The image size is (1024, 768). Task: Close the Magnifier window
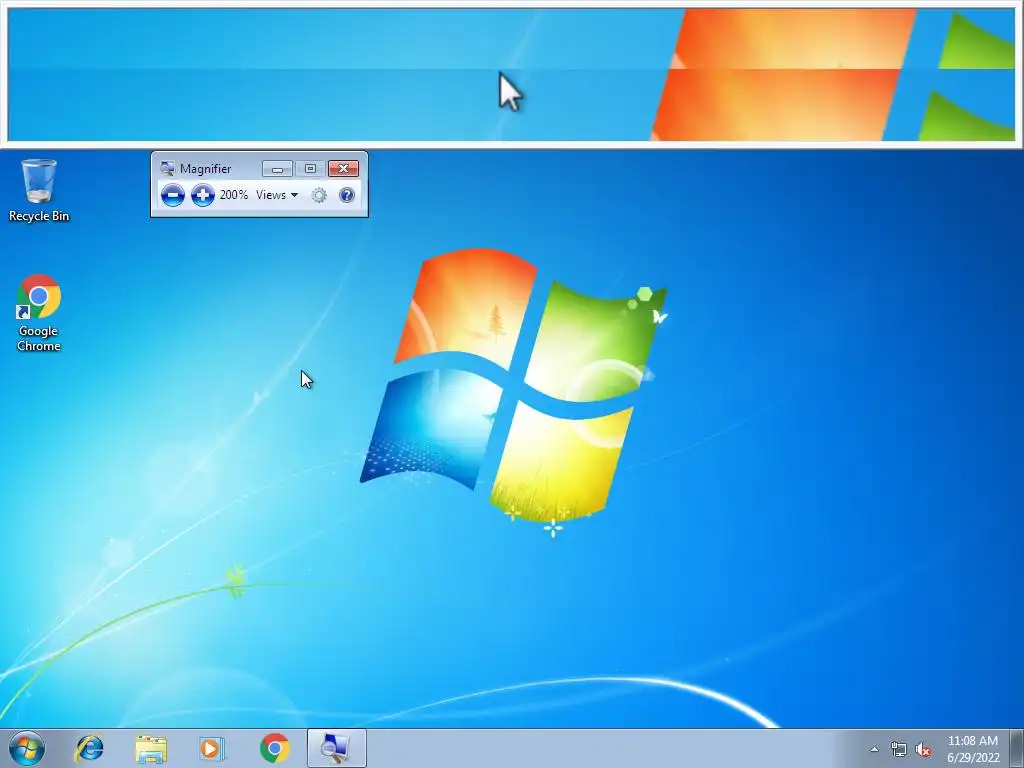pyautogui.click(x=343, y=168)
